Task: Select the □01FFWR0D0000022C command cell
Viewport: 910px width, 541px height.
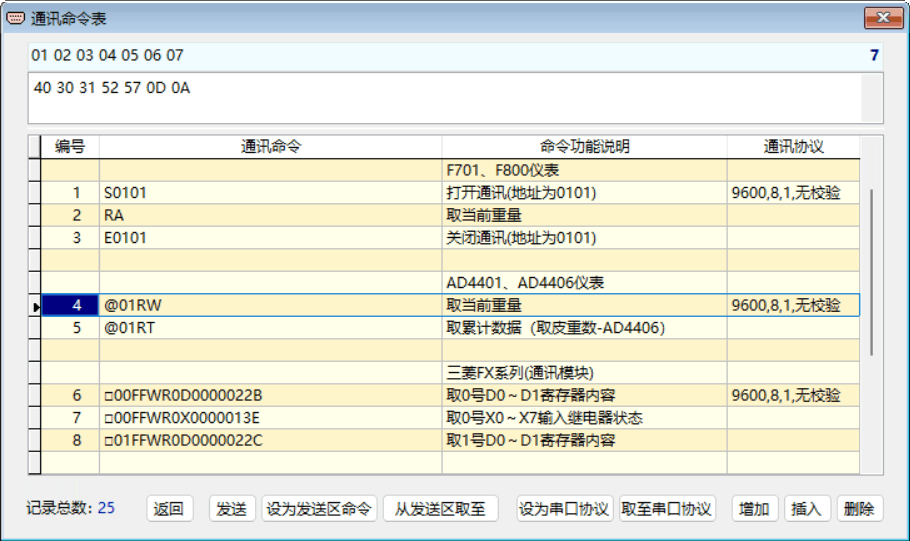Action: 270,441
